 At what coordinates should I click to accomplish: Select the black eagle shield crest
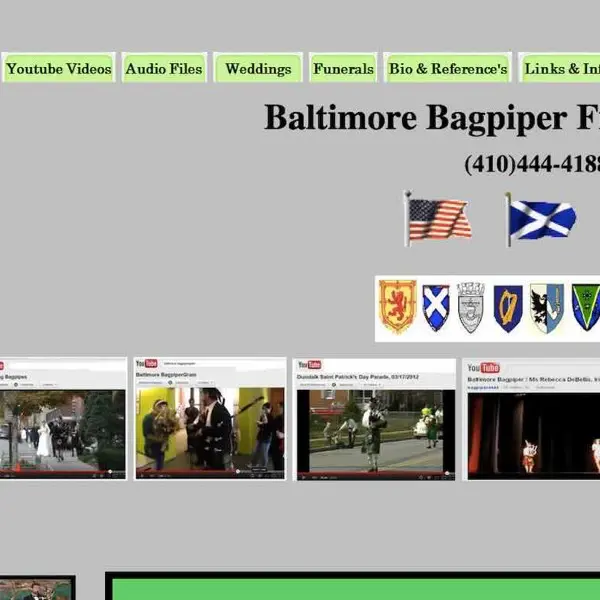[x=547, y=308]
